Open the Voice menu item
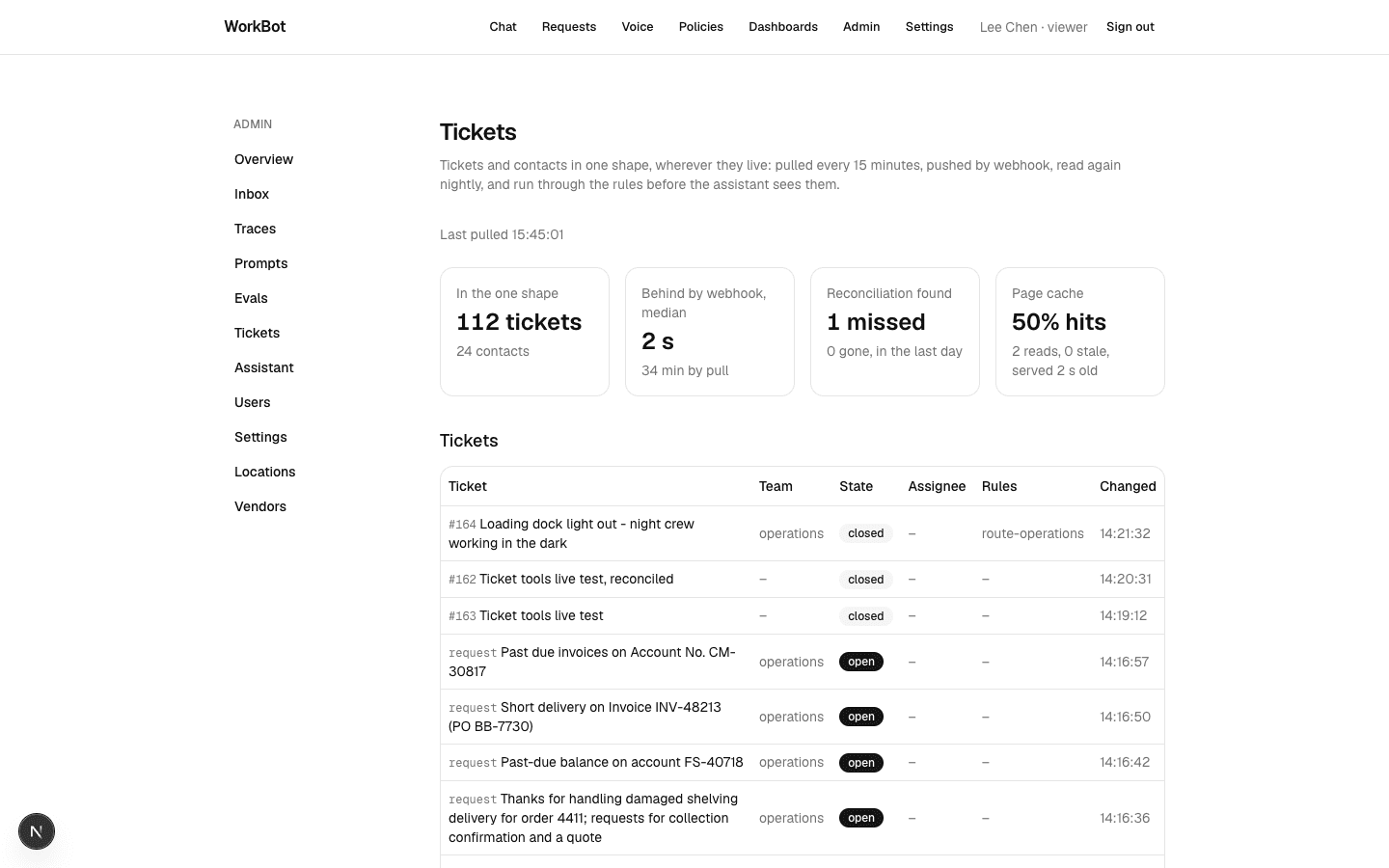Viewport: 1389px width, 868px height. (x=638, y=27)
